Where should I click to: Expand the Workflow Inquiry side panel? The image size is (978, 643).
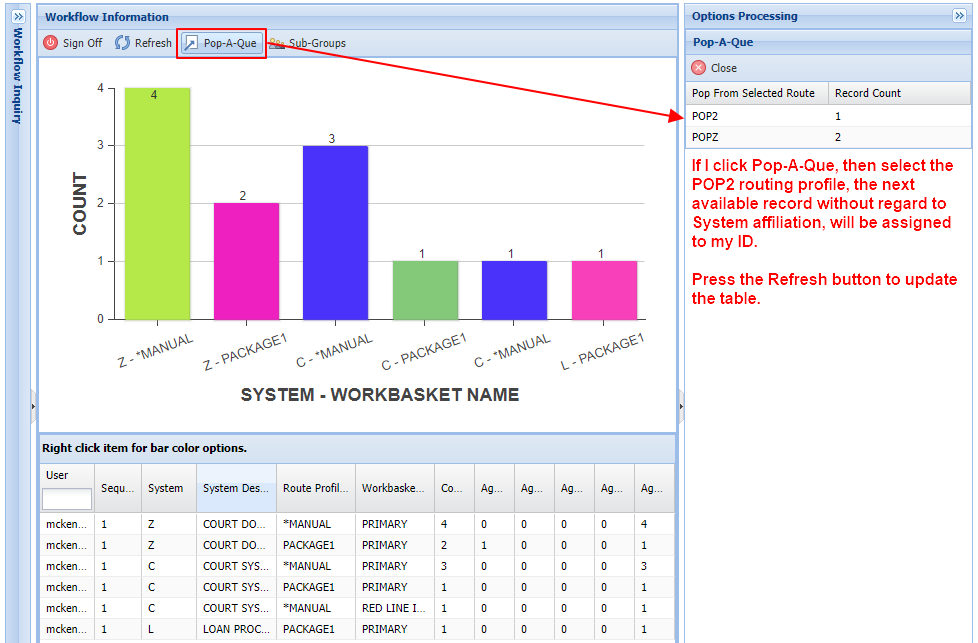(19, 16)
